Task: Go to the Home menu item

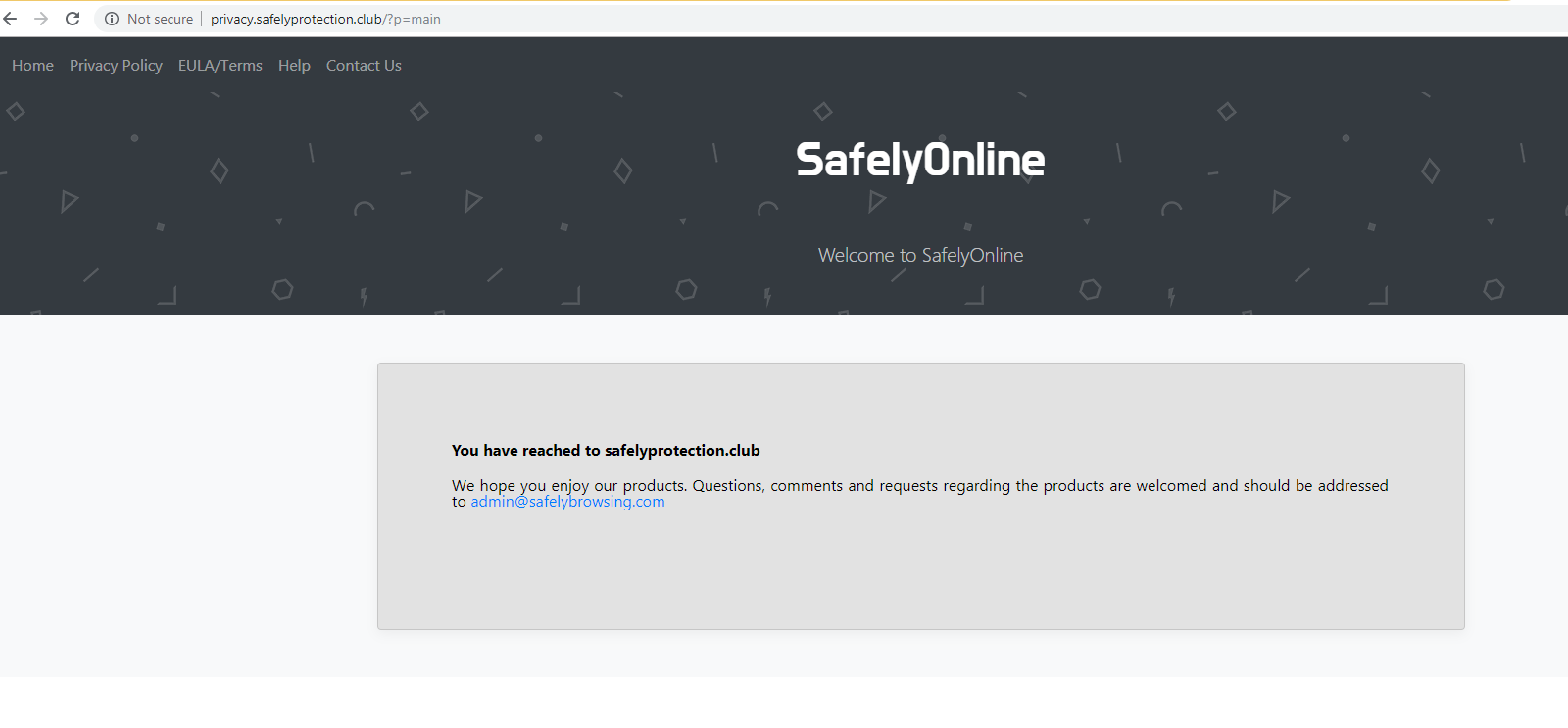Action: (32, 66)
